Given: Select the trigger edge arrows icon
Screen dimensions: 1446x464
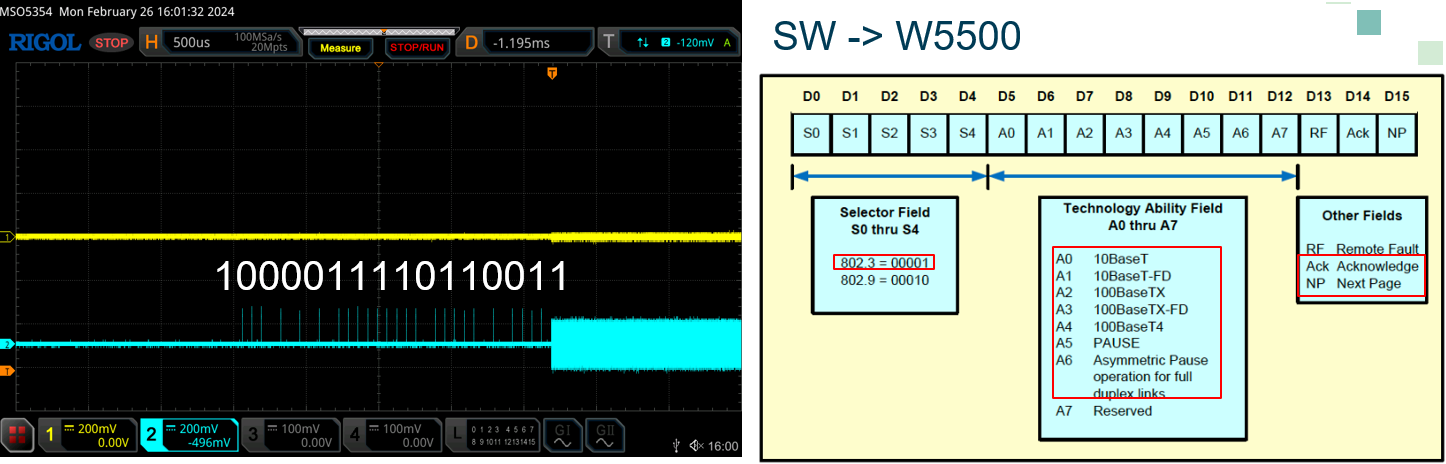Looking at the screenshot, I should 643,42.
